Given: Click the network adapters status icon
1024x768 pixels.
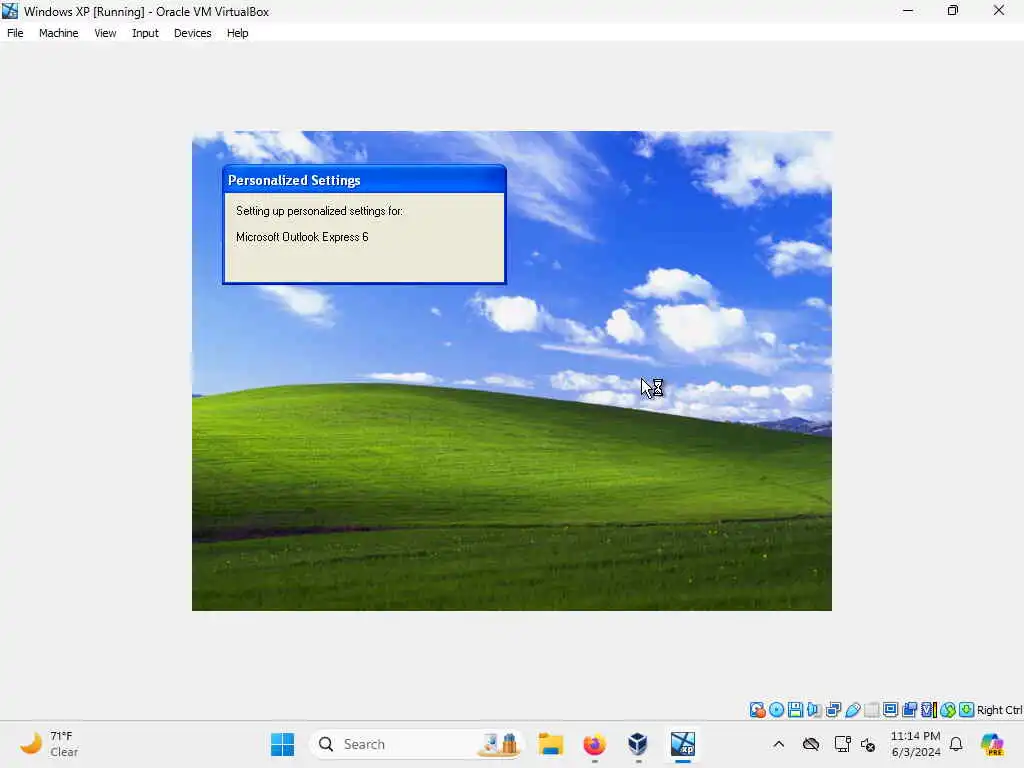Looking at the screenshot, I should [833, 710].
